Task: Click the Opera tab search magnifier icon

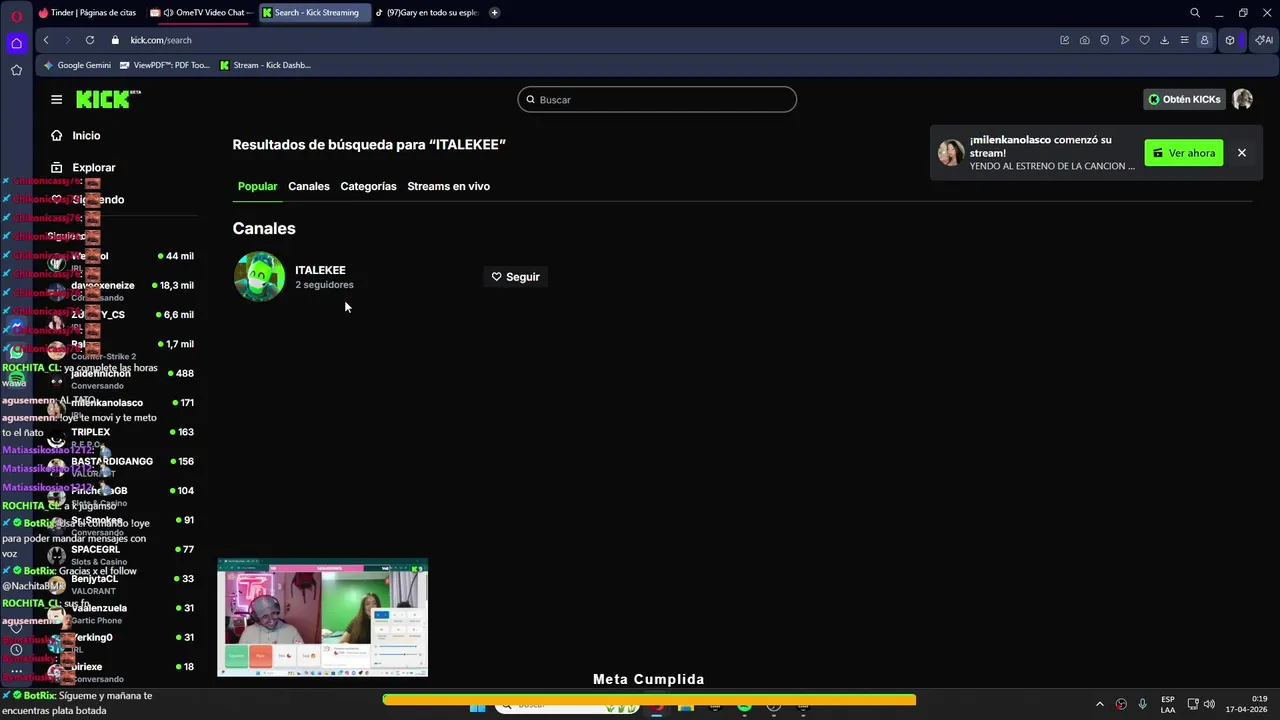Action: point(1195,13)
